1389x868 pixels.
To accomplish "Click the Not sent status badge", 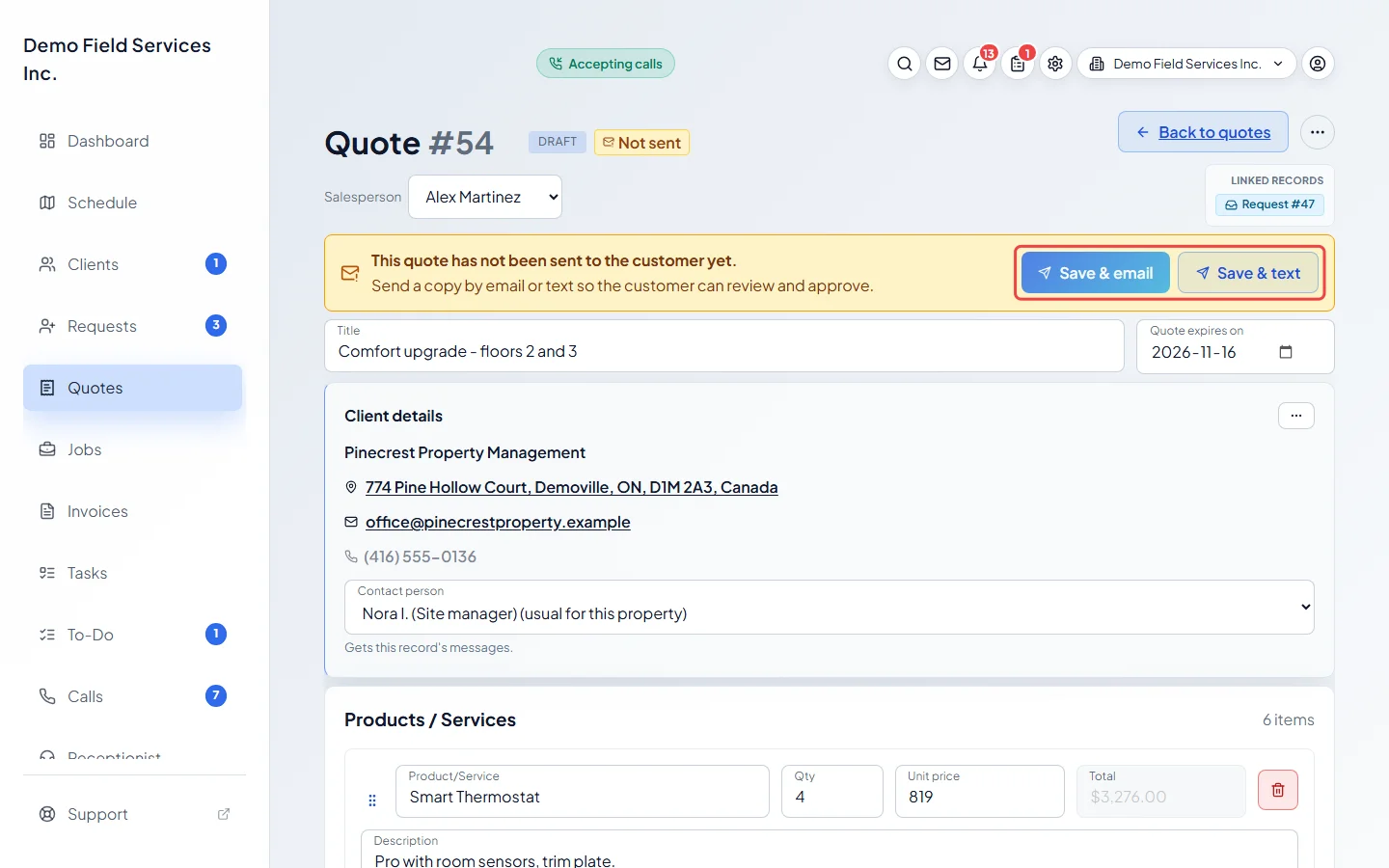I will (x=641, y=143).
